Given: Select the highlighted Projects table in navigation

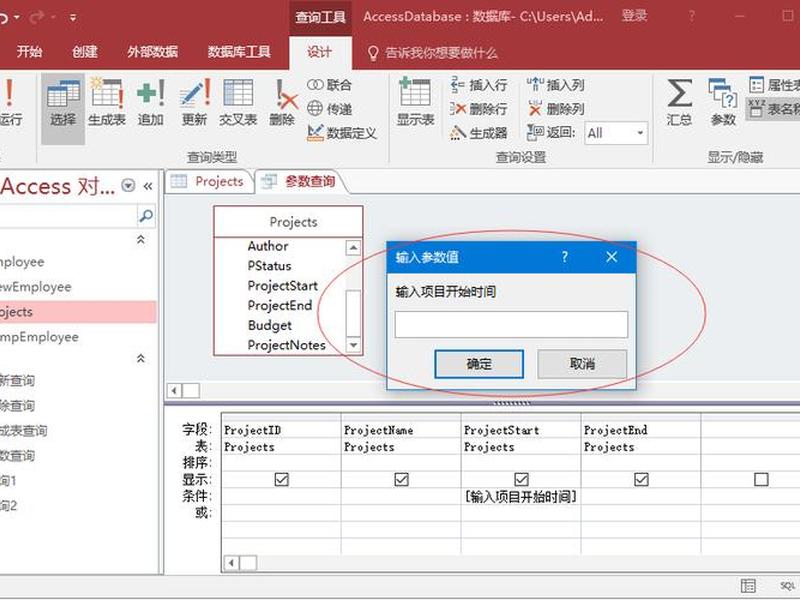Looking at the screenshot, I should point(78,312).
